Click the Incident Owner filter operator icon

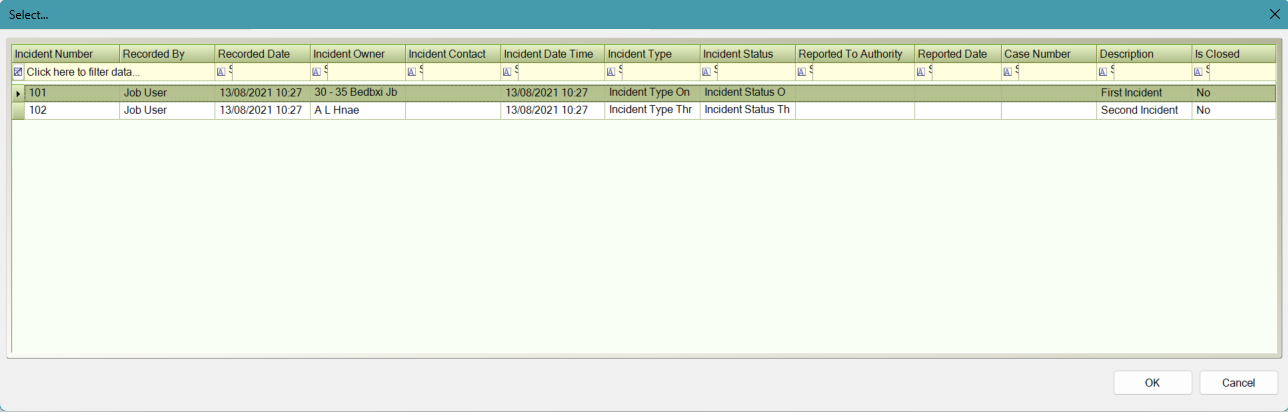(x=316, y=72)
